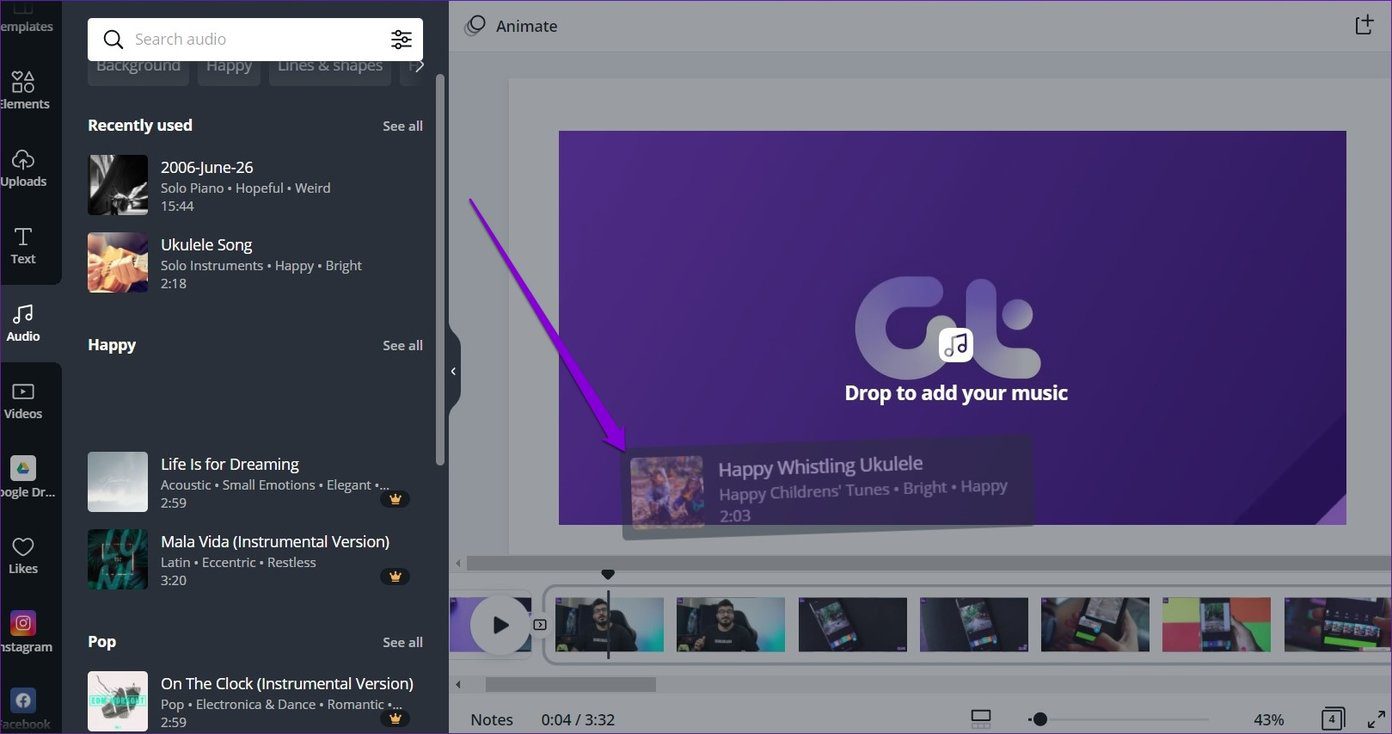Image resolution: width=1392 pixels, height=734 pixels.
Task: Open the Instagram app icon in sidebar
Action: click(x=23, y=633)
